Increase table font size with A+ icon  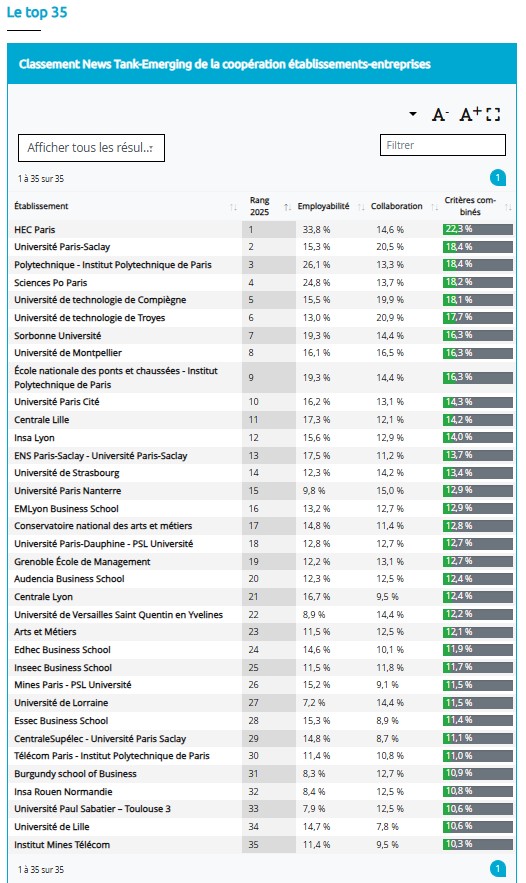[x=470, y=114]
